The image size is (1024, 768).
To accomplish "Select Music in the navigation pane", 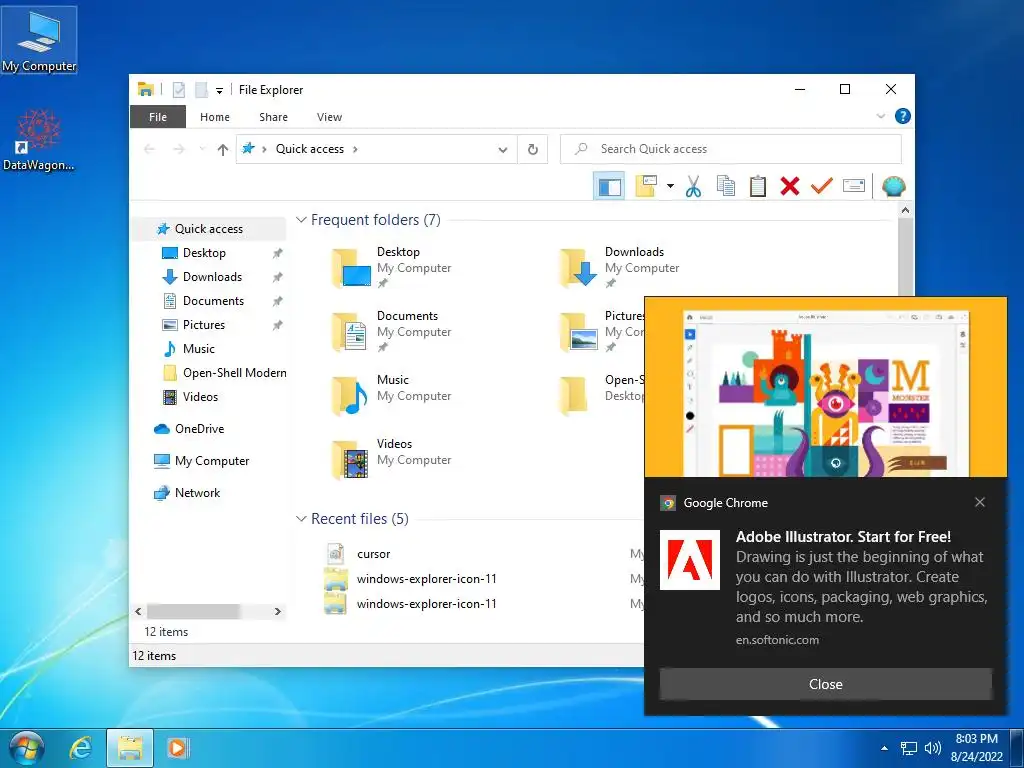I will (x=199, y=349).
